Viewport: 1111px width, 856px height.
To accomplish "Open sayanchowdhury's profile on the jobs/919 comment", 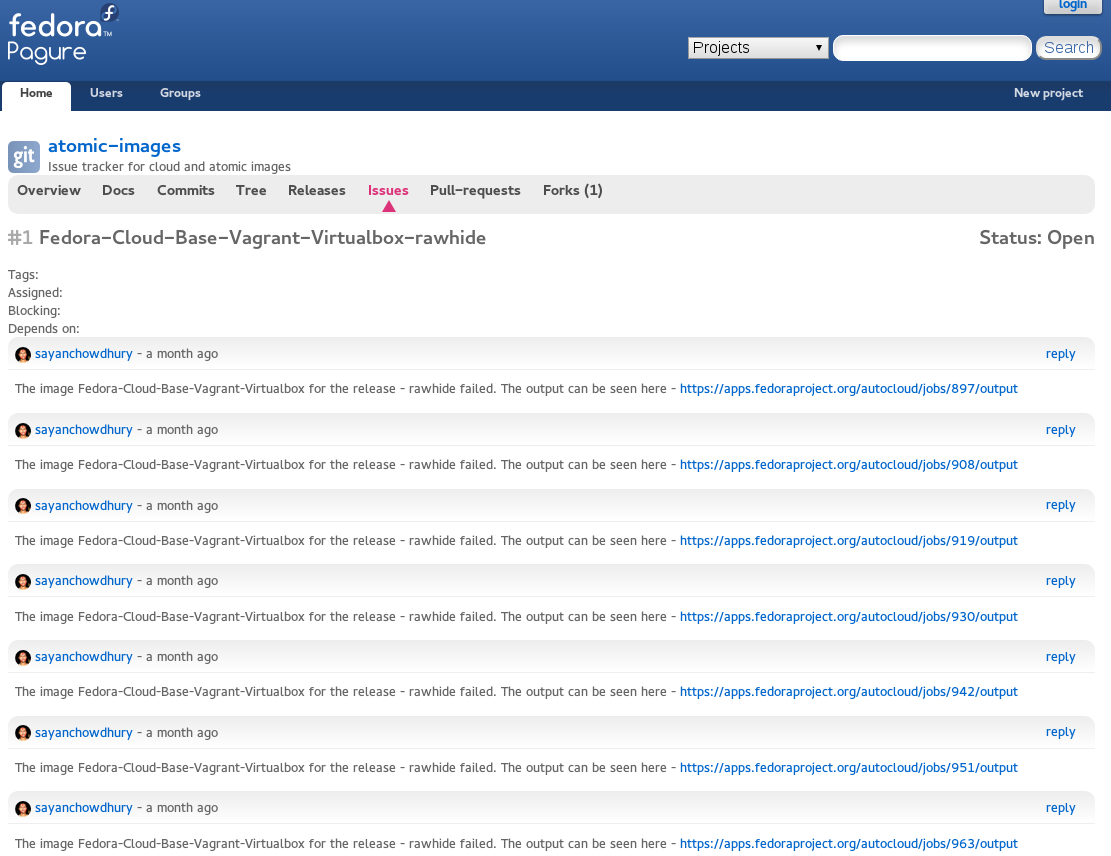I will coord(84,506).
